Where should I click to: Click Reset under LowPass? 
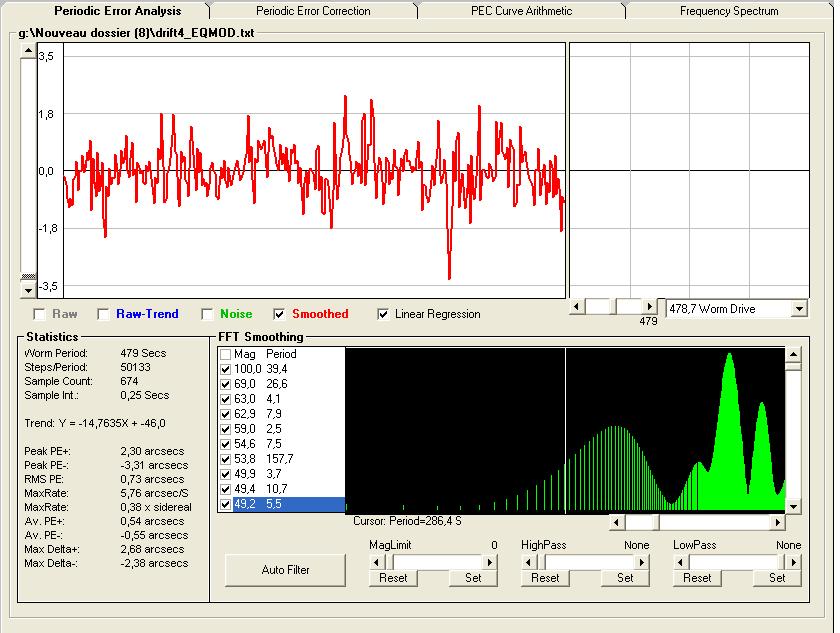click(697, 578)
